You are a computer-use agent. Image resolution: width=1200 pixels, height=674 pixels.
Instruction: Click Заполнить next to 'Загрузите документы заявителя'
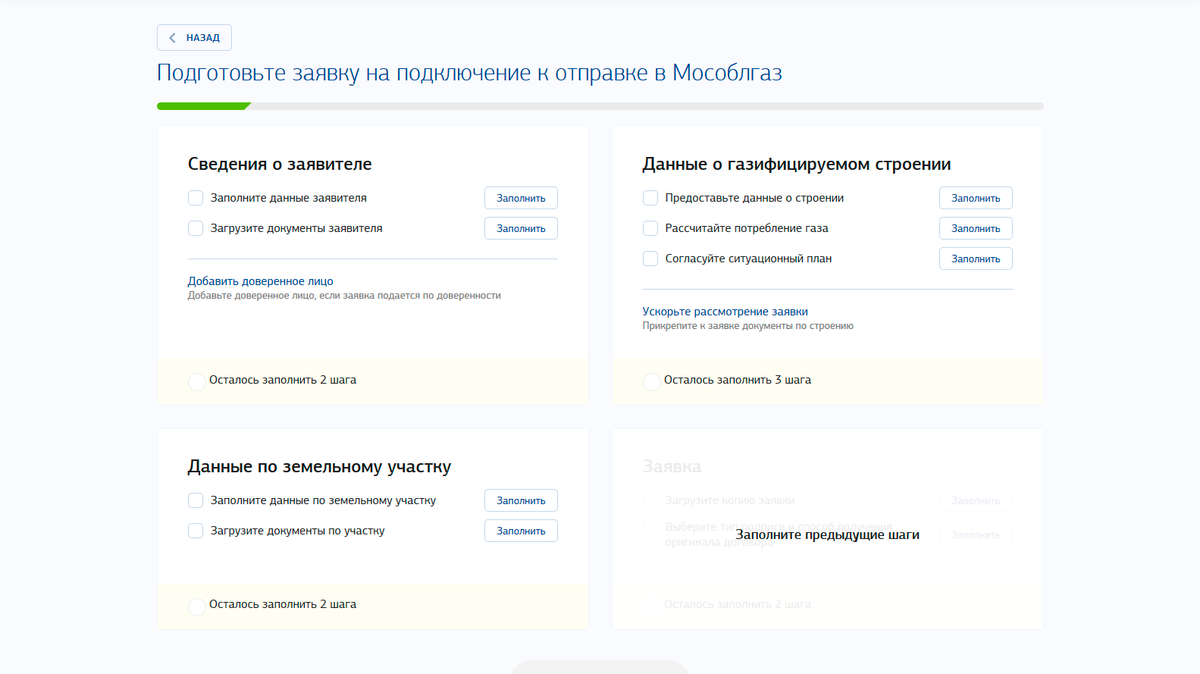pos(521,228)
